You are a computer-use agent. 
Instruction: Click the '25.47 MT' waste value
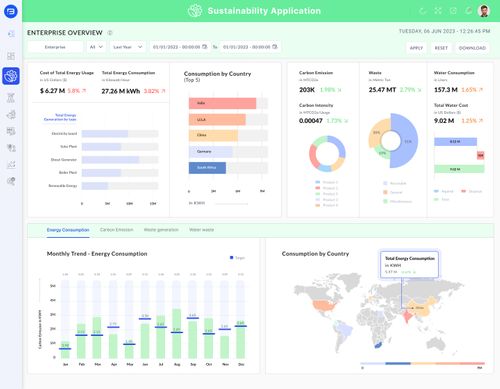click(382, 90)
